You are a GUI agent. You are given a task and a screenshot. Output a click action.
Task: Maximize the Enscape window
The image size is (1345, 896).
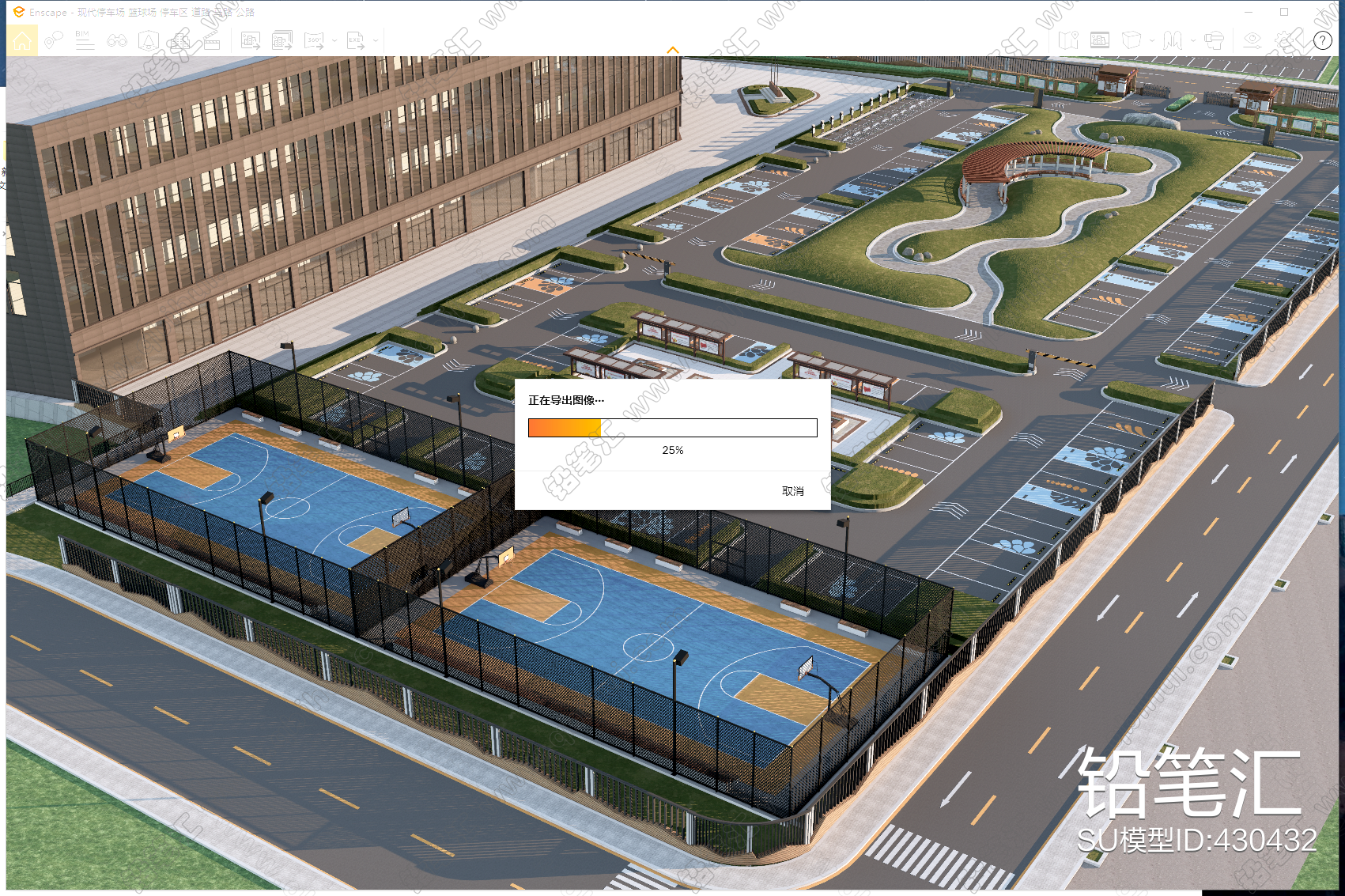pyautogui.click(x=1284, y=12)
